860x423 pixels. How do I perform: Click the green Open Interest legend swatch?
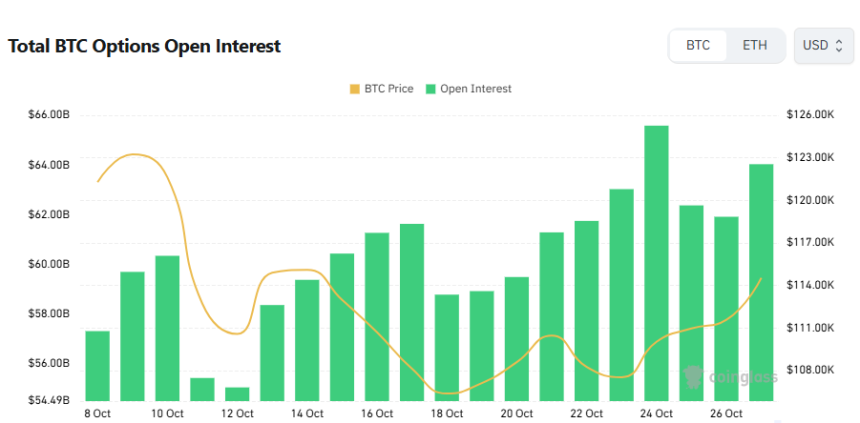(430, 89)
